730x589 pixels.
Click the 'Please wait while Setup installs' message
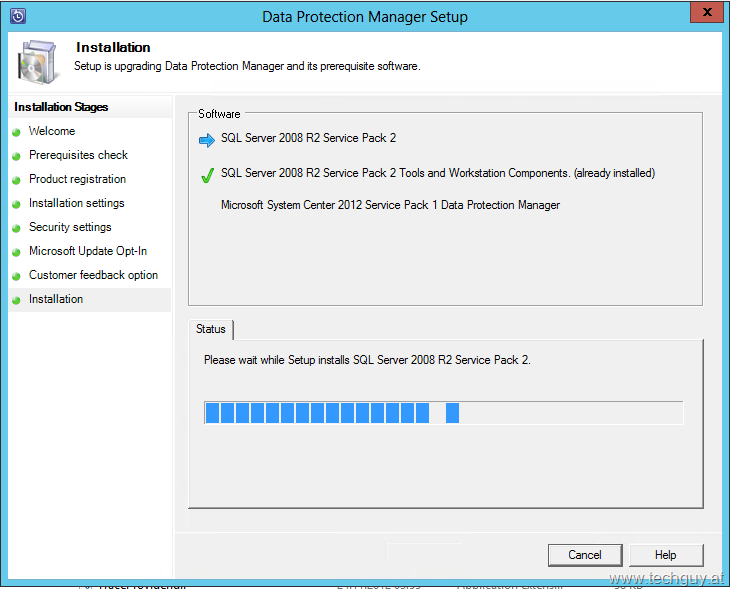(x=367, y=360)
